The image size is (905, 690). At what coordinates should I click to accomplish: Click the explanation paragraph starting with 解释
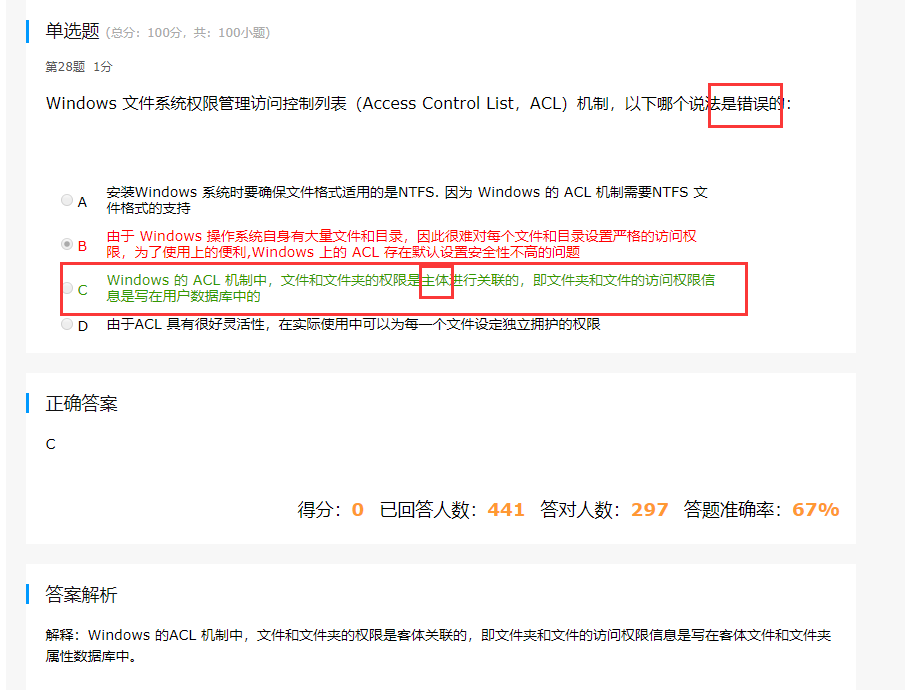pyautogui.click(x=438, y=646)
